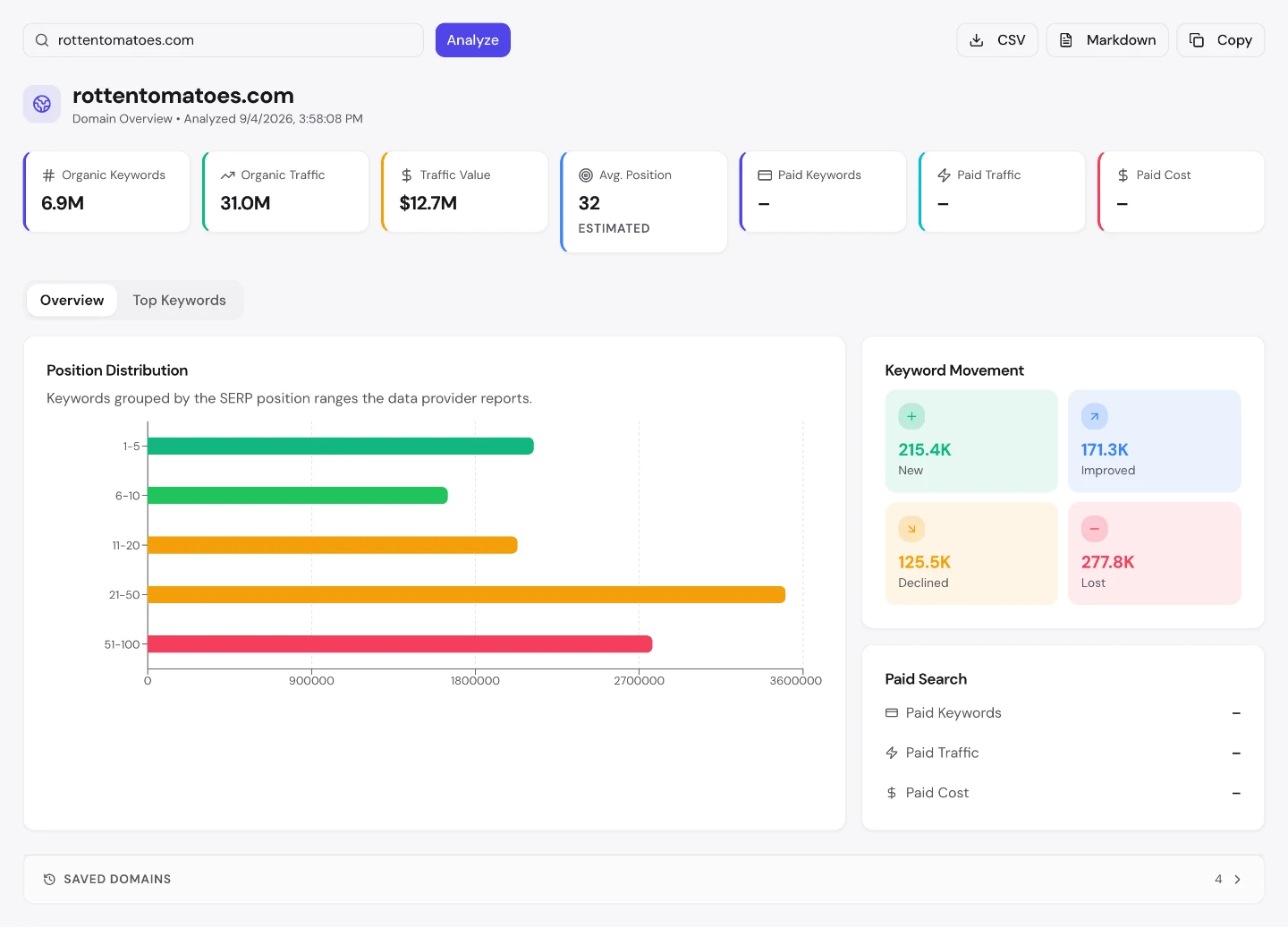Image resolution: width=1288 pixels, height=928 pixels.
Task: Click the card icon in Paid Search Paid Keywords row
Action: [x=892, y=713]
